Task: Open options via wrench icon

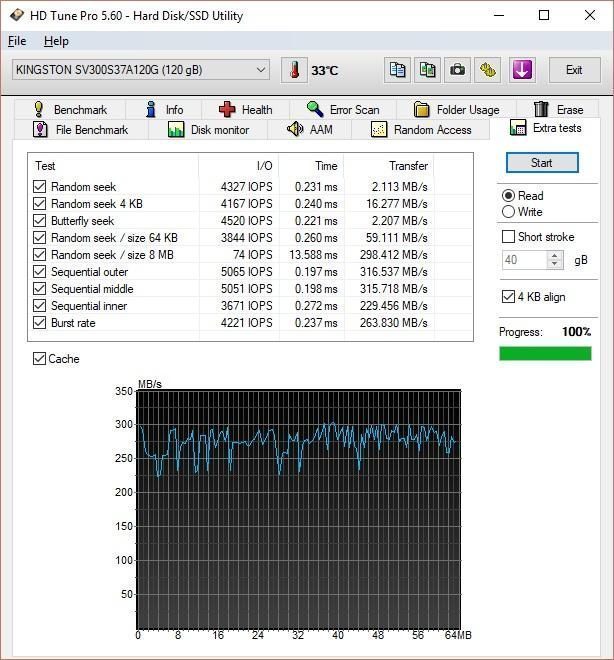Action: pos(488,70)
